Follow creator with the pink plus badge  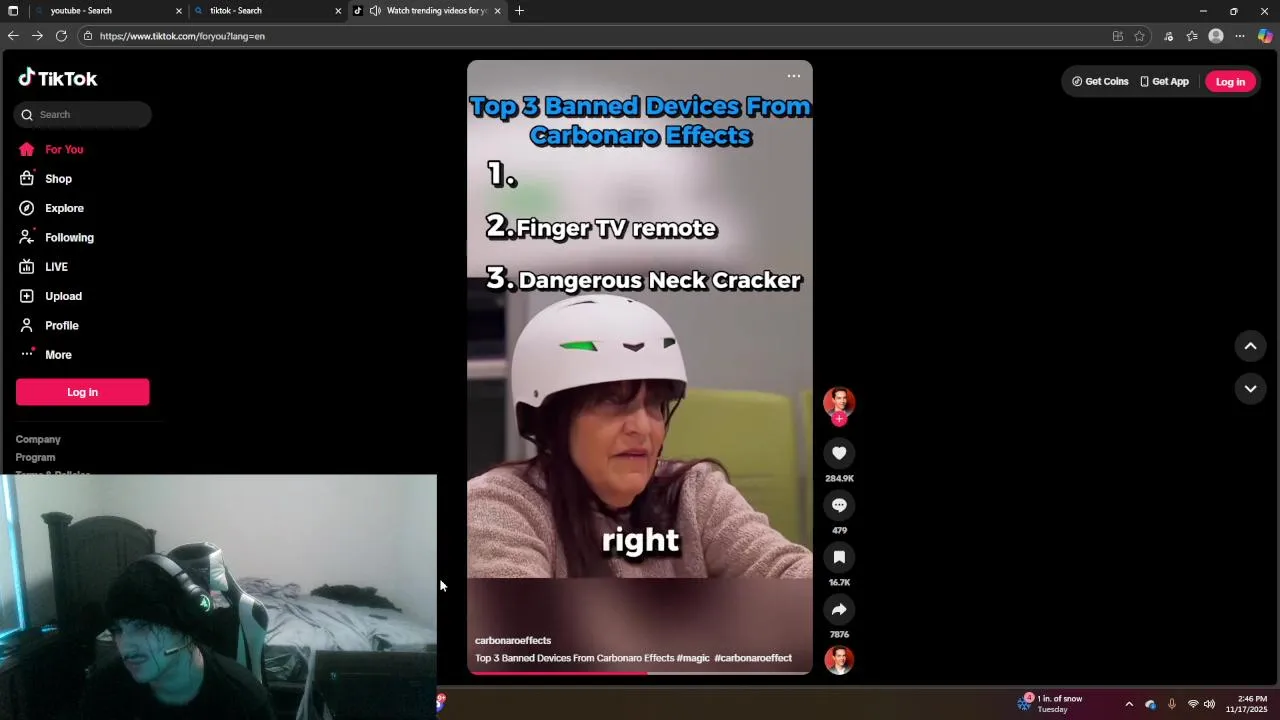click(839, 419)
